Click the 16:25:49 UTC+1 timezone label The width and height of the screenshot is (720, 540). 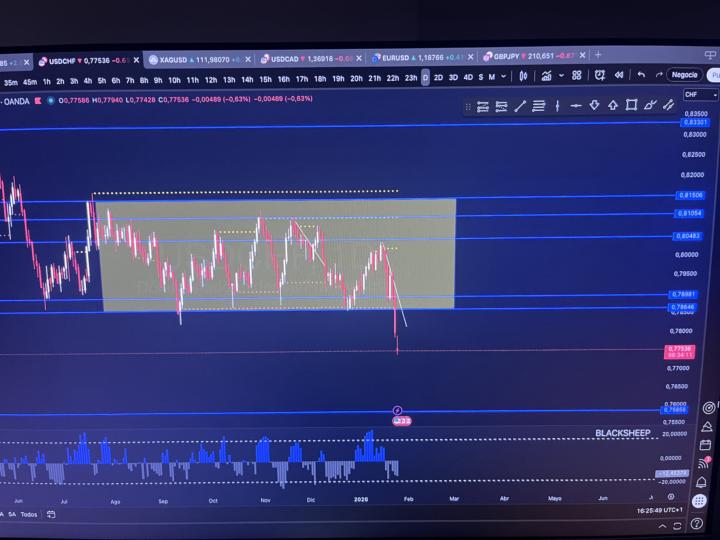pos(659,511)
